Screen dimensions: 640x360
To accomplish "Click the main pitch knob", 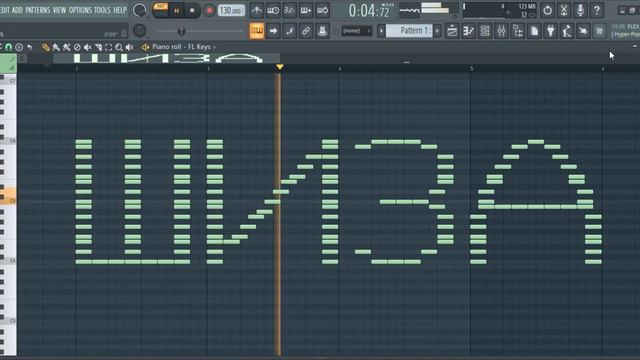I will click(139, 30).
